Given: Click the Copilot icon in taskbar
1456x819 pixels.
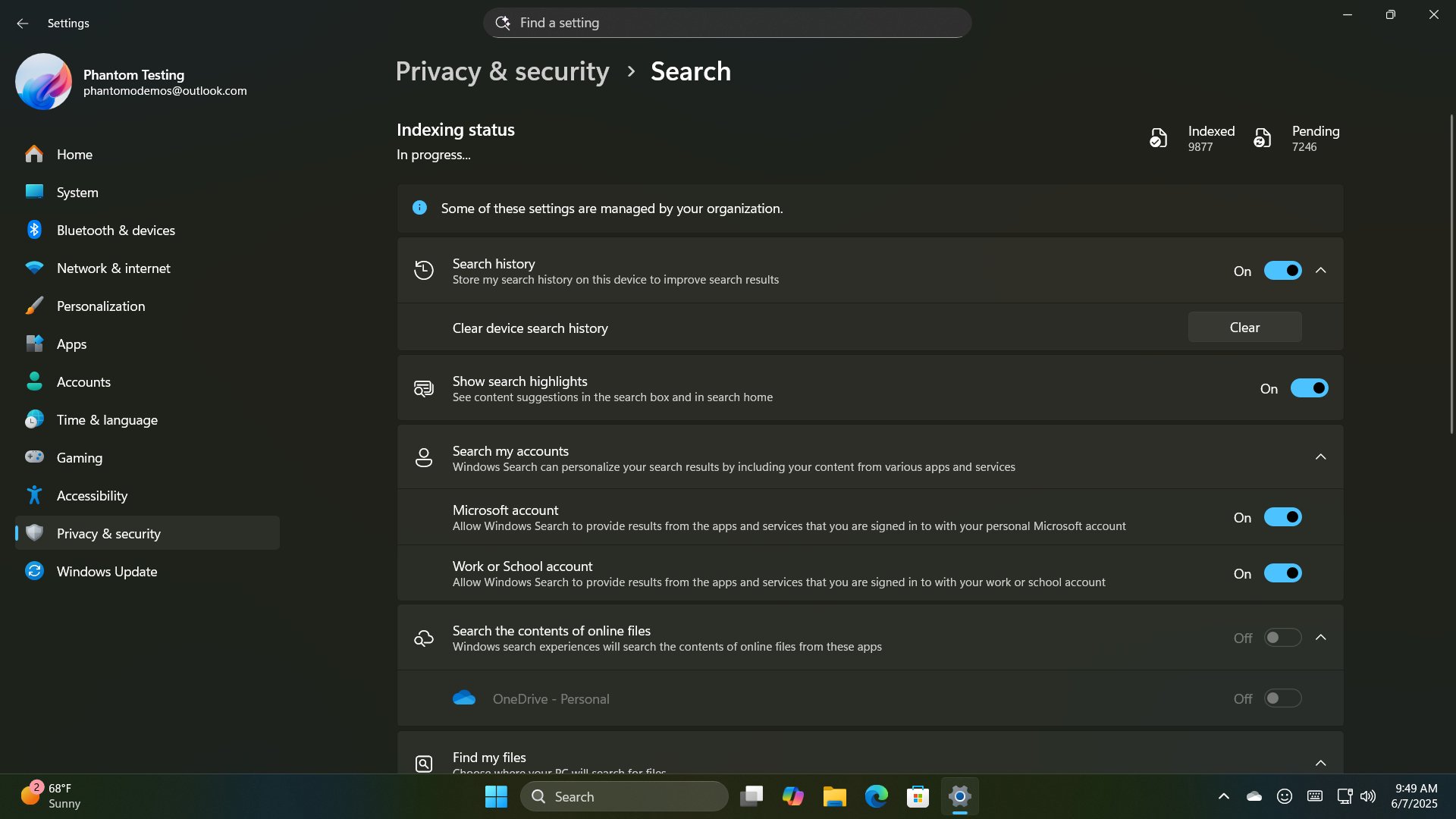Looking at the screenshot, I should coord(792,796).
